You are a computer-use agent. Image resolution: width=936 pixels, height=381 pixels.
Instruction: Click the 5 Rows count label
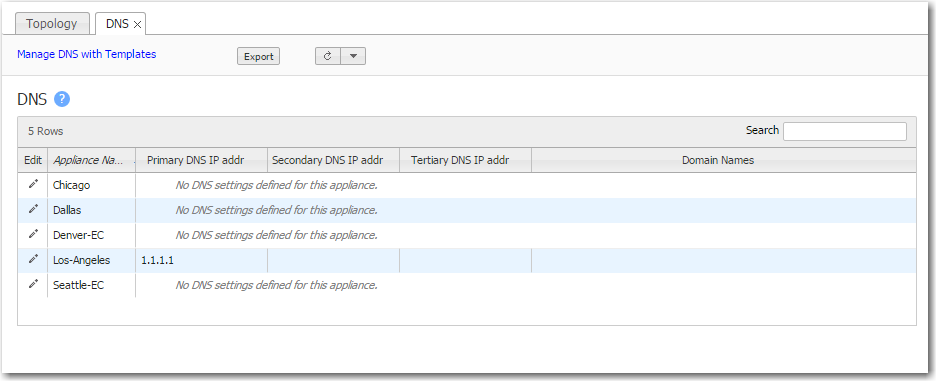[45, 131]
